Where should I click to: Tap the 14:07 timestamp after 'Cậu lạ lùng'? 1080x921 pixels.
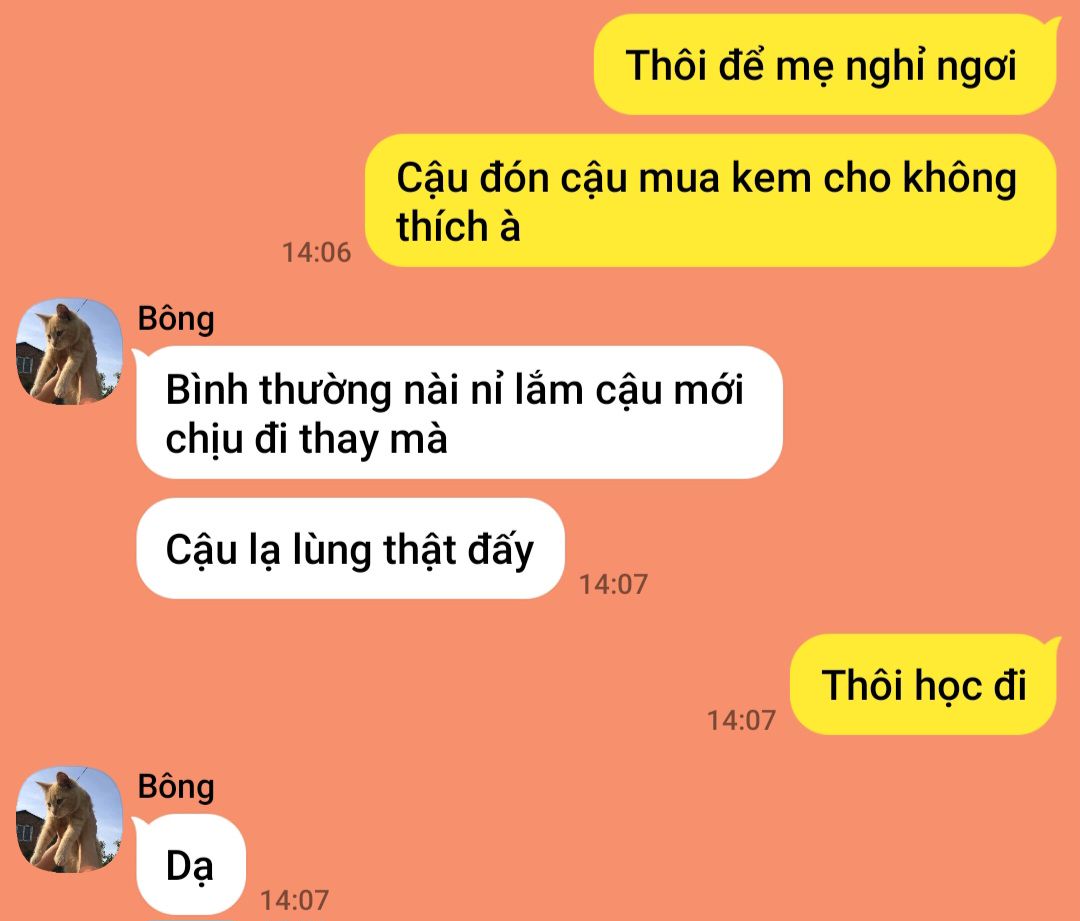[613, 584]
